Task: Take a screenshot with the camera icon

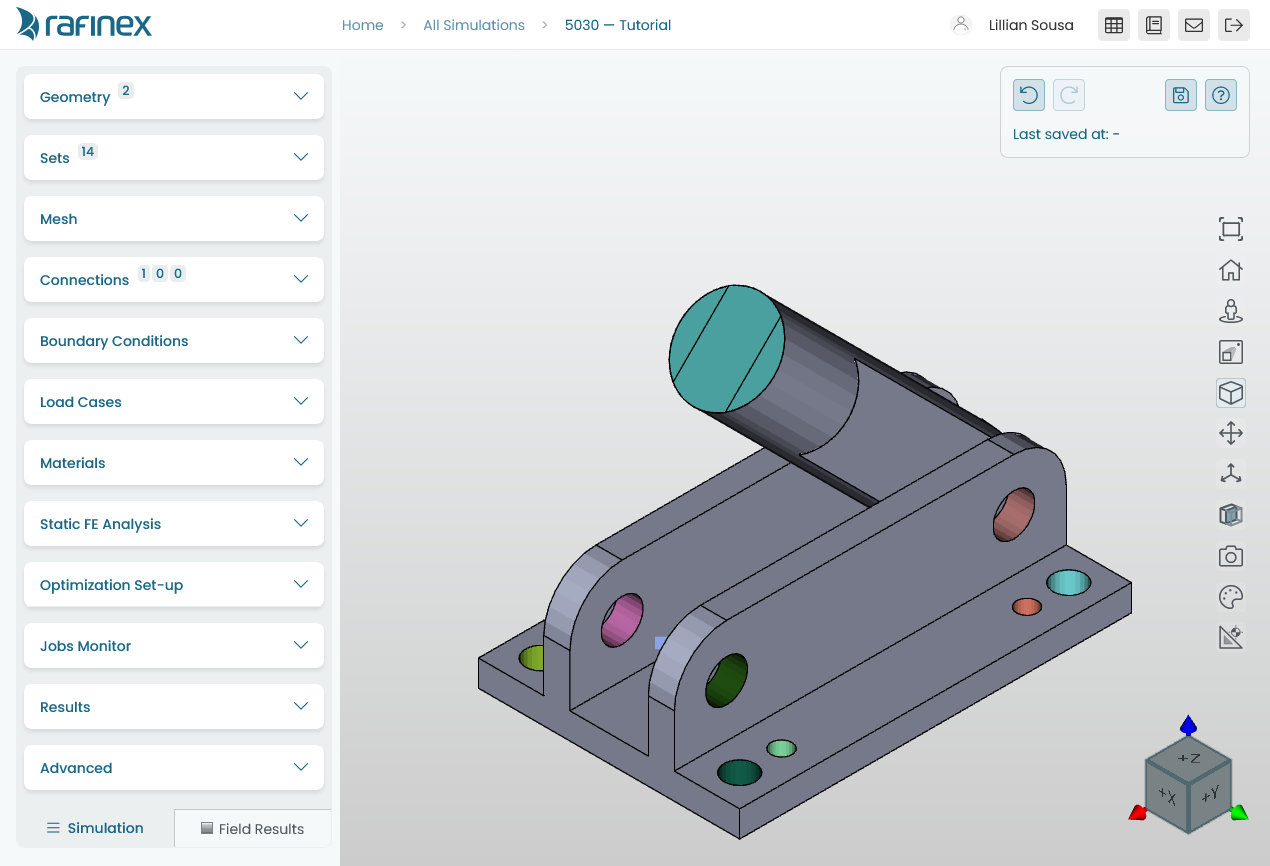Action: click(1231, 556)
